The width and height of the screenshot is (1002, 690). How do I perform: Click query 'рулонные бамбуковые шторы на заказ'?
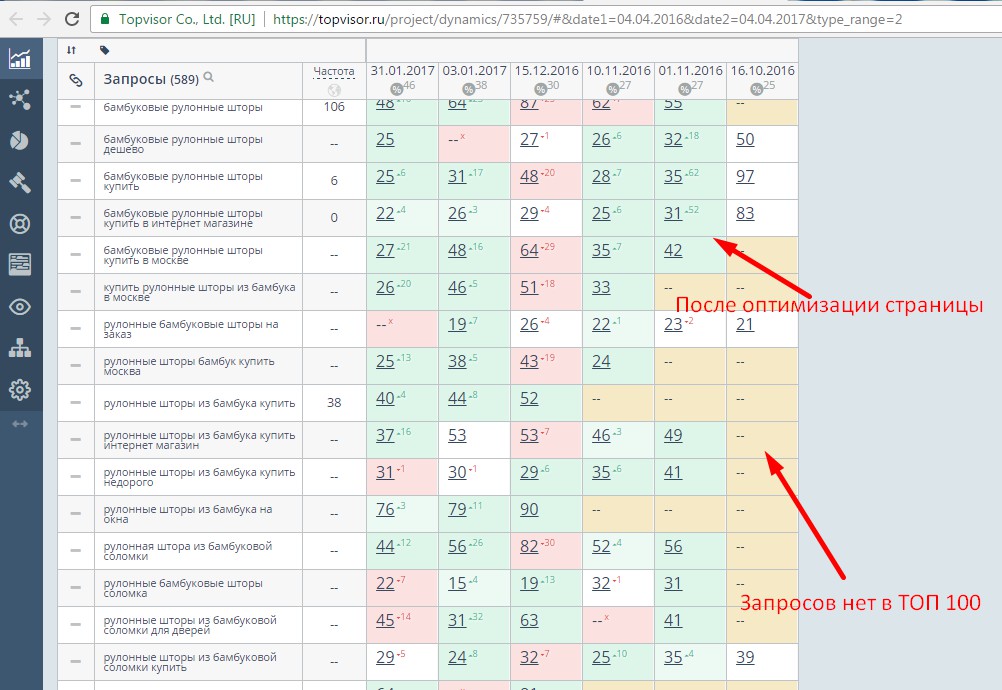click(x=191, y=329)
